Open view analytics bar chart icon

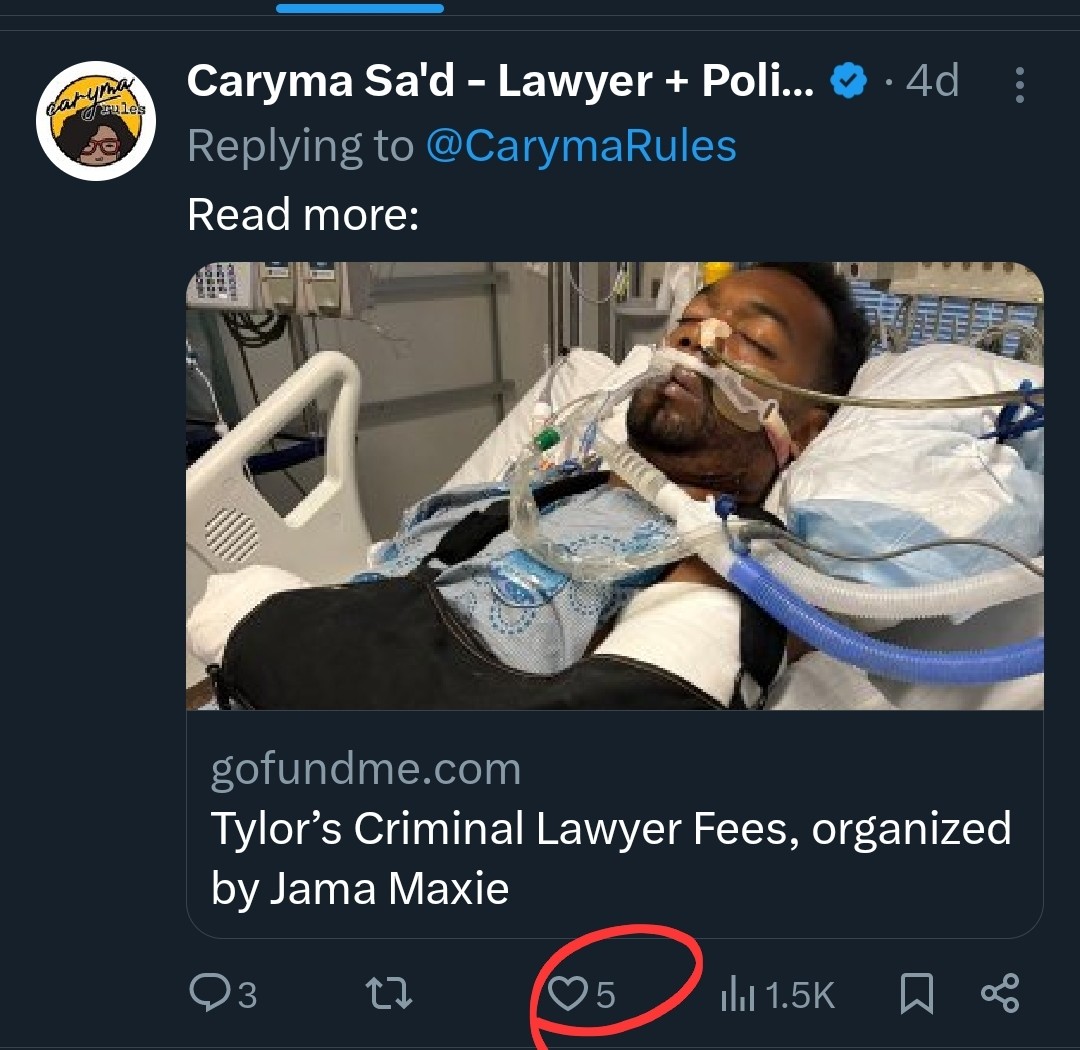coord(737,994)
